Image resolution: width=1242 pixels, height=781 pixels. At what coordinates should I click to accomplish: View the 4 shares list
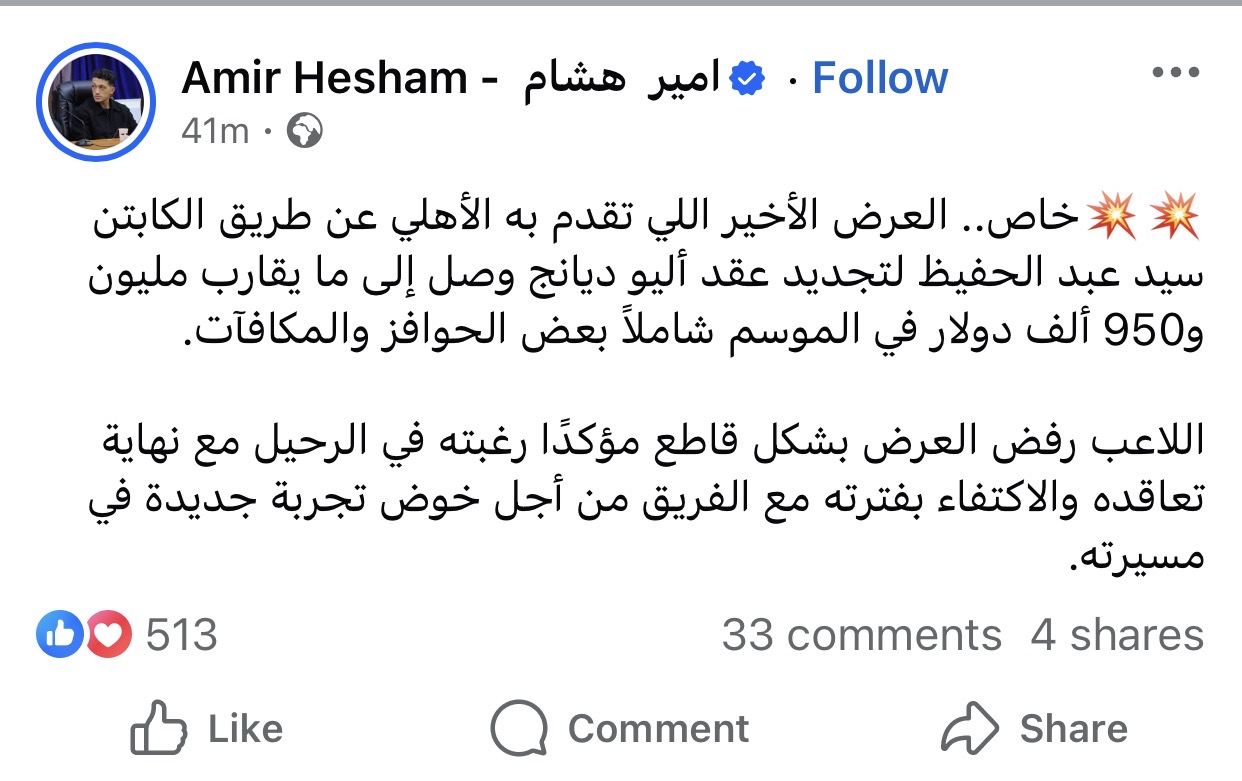click(x=1116, y=635)
